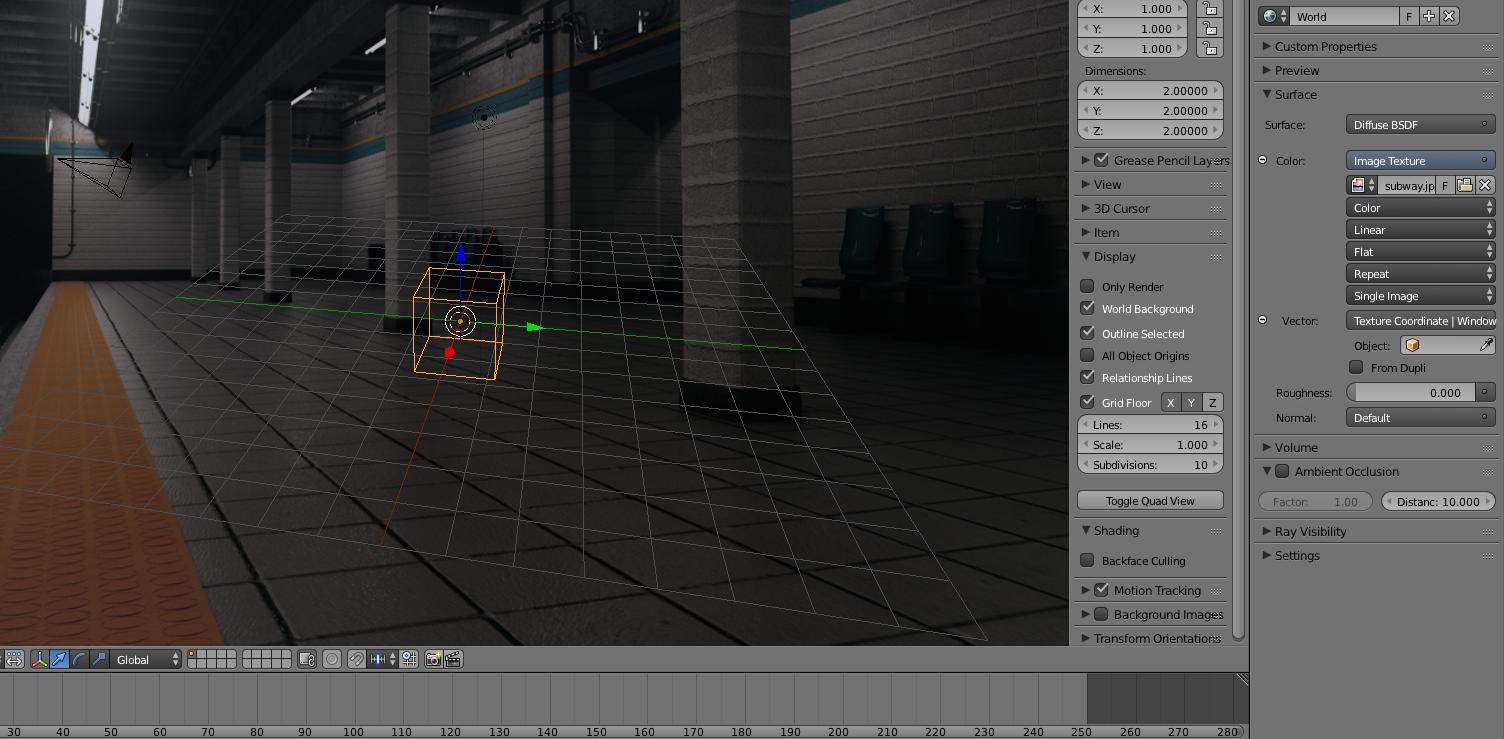Toggle proportional editing influence icon
This screenshot has height=739, width=1504.
(x=330, y=659)
